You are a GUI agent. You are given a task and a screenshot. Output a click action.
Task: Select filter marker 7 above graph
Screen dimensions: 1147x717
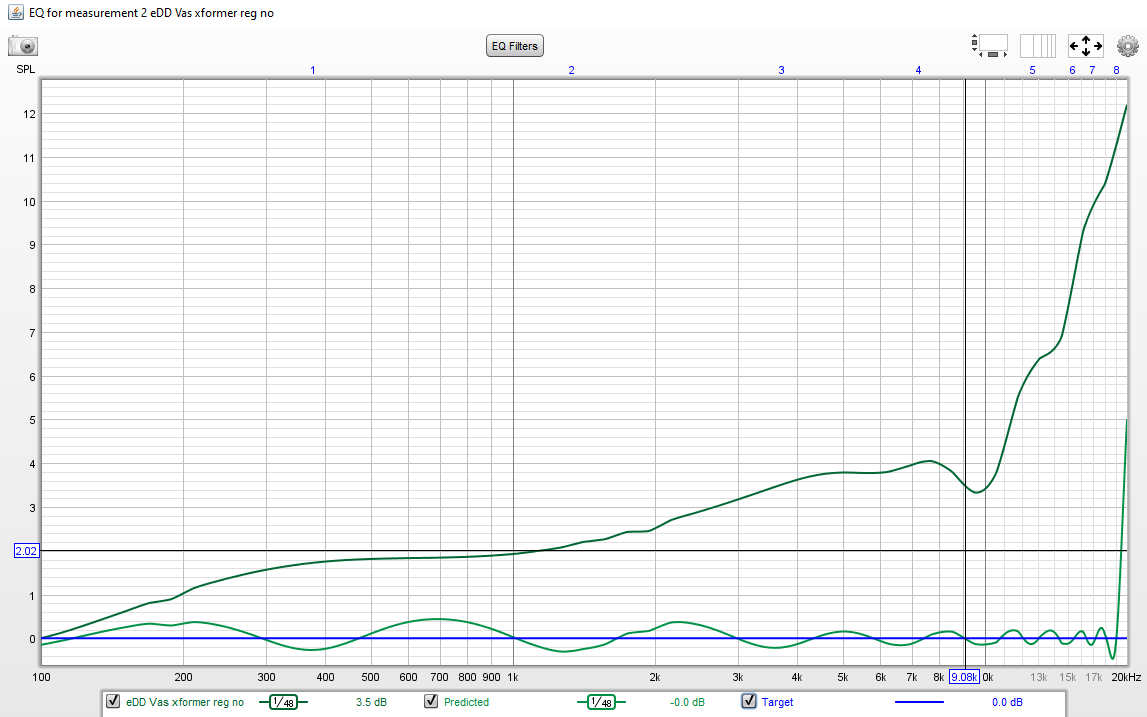click(x=1092, y=70)
